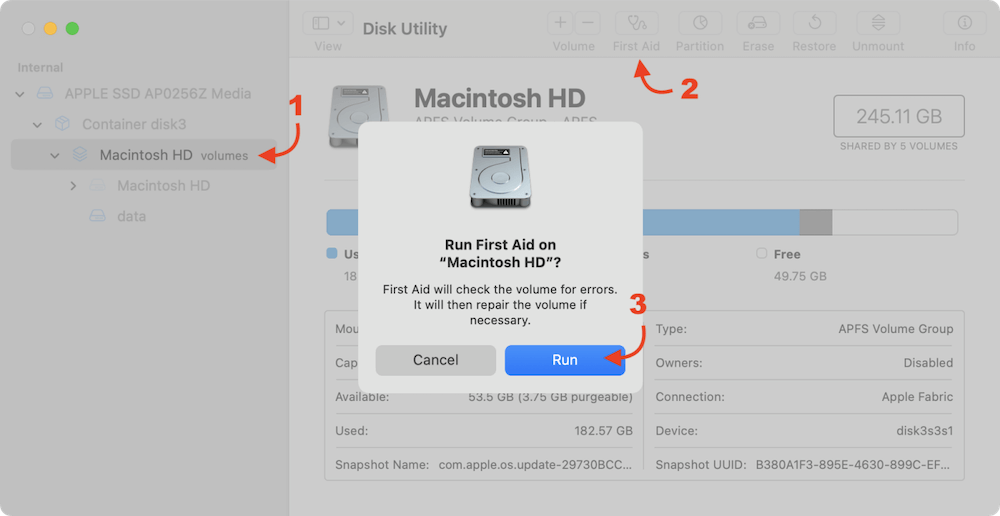
Task: Open the Partition pie chart icon
Action: click(x=700, y=24)
